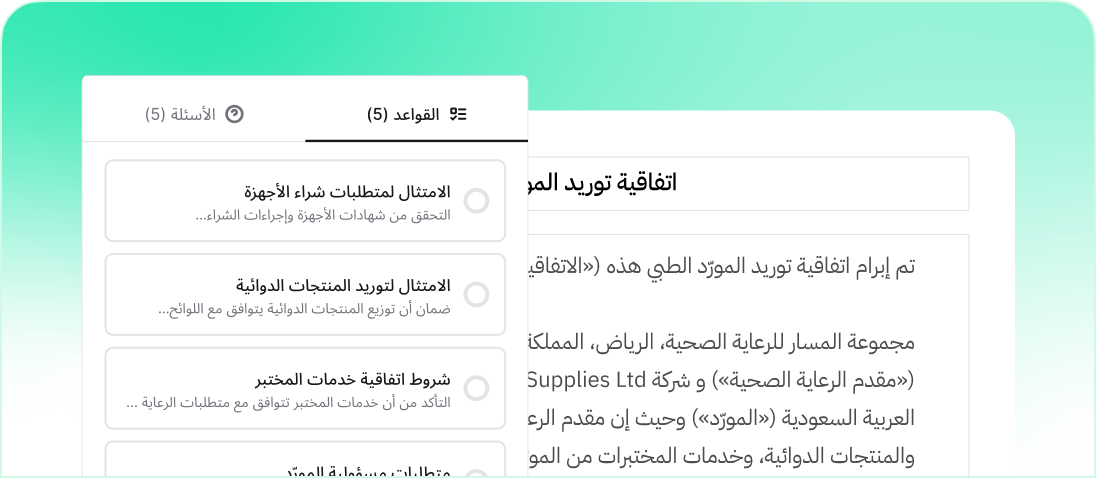The height and width of the screenshot is (478, 1096).
Task: Click the question mark icon beside الأسئلة
Action: click(x=235, y=114)
